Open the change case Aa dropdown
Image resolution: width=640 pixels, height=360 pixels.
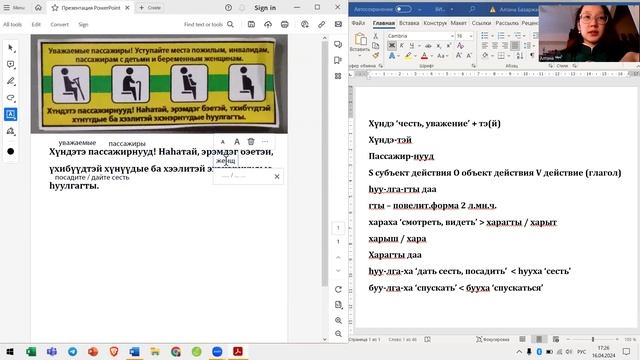pos(442,56)
